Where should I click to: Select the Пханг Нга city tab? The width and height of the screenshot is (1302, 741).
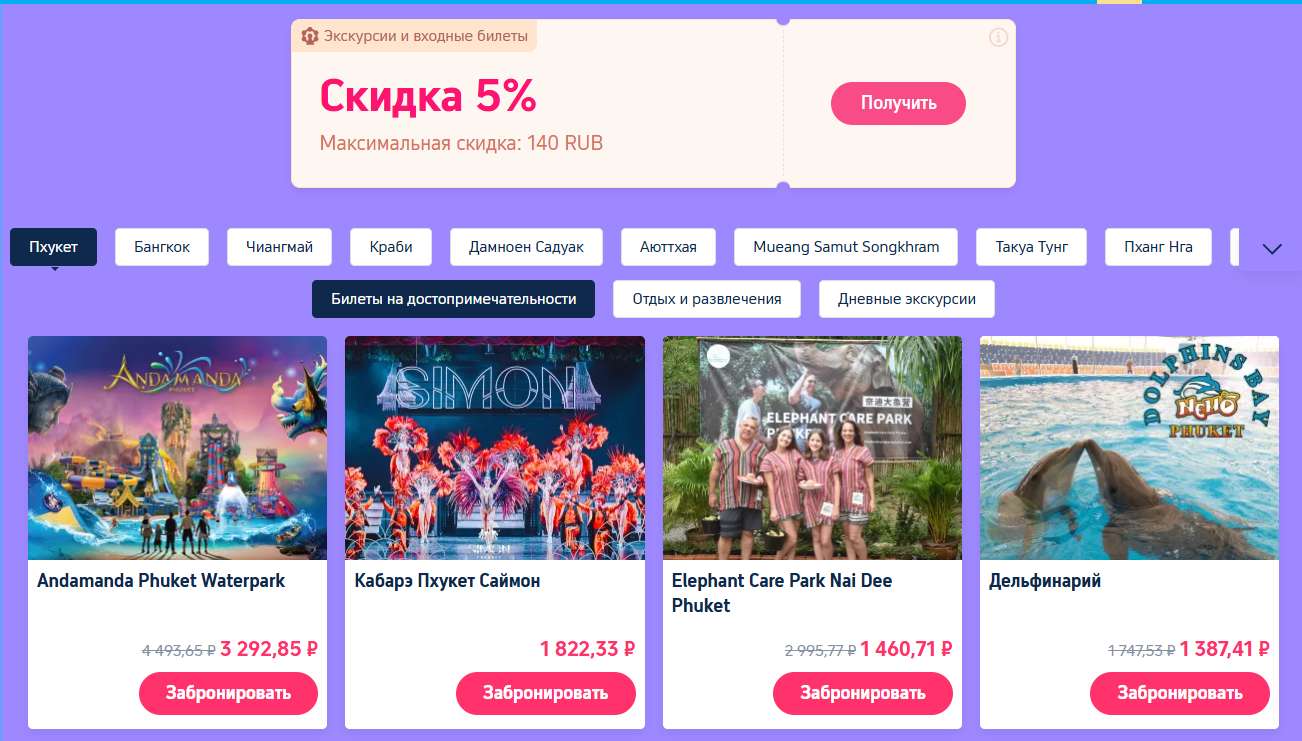click(x=1158, y=247)
